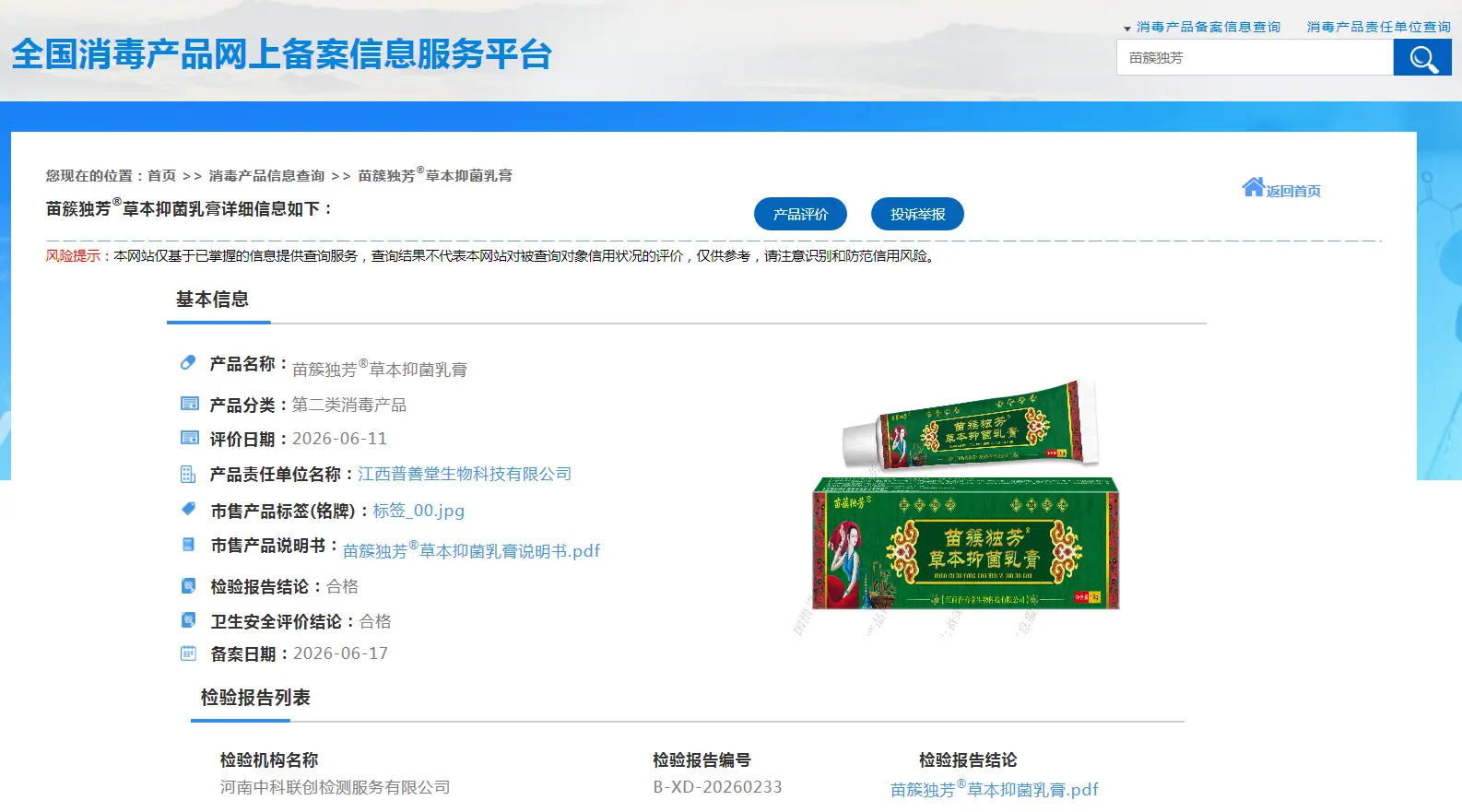Click the book icon beside 市售产品说明书
The height and width of the screenshot is (812, 1462).
click(x=188, y=545)
